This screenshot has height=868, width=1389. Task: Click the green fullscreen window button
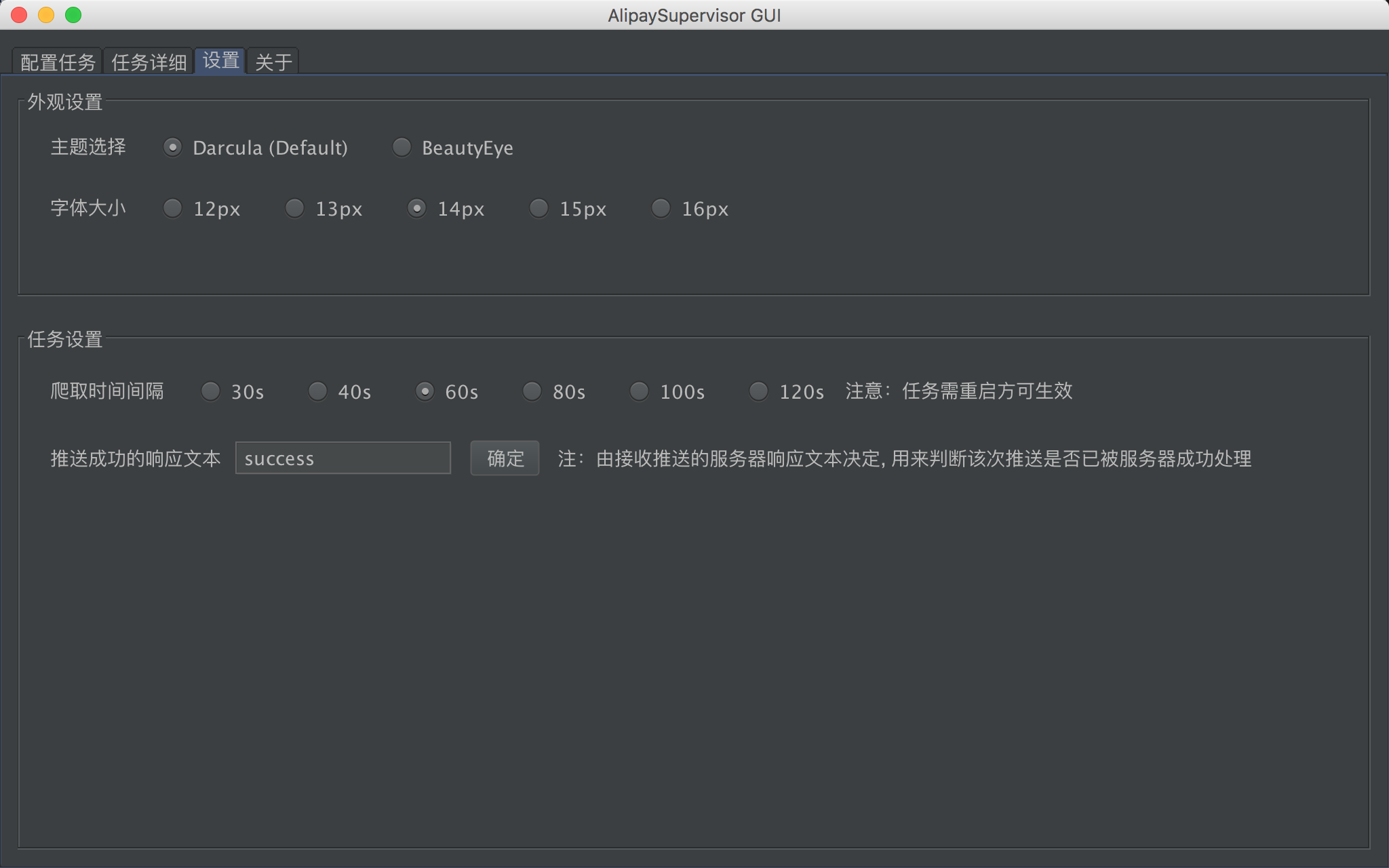(x=73, y=15)
